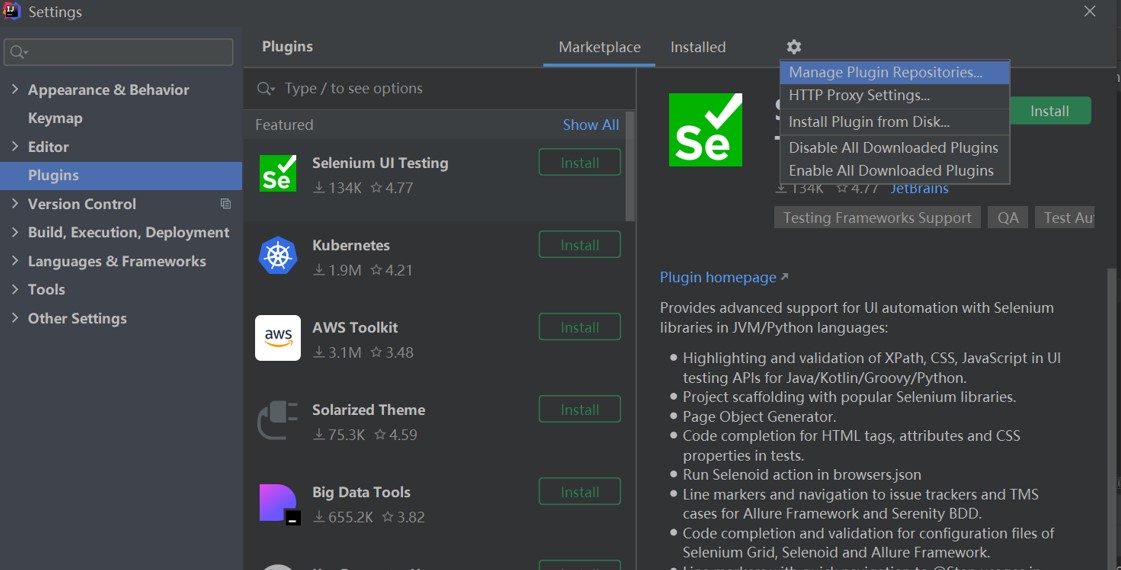The height and width of the screenshot is (570, 1121).
Task: Click the green Install button in details pane
Action: click(1050, 111)
